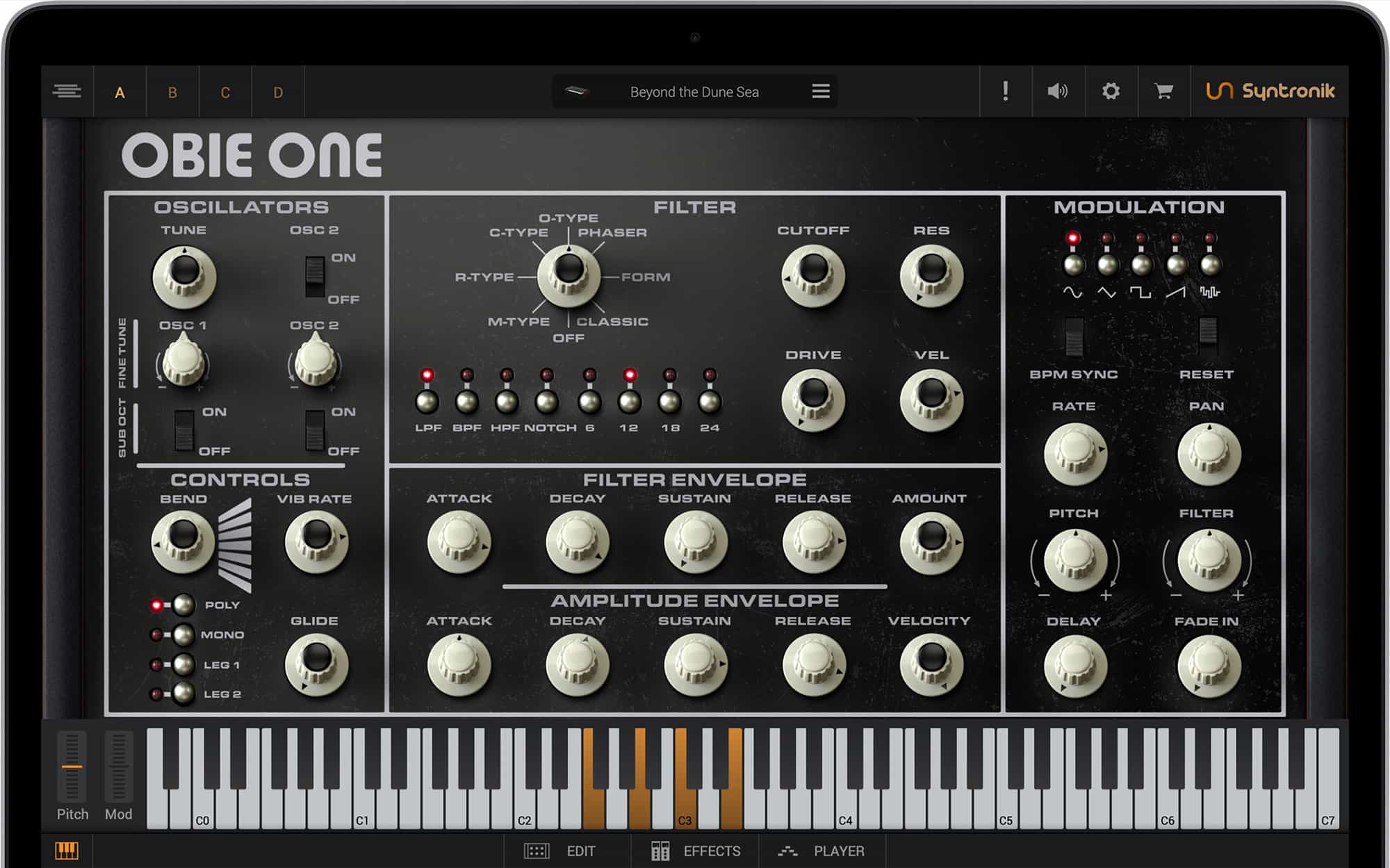The width and height of the screenshot is (1390, 868).
Task: Select 24 dB filter slope button
Action: point(709,401)
